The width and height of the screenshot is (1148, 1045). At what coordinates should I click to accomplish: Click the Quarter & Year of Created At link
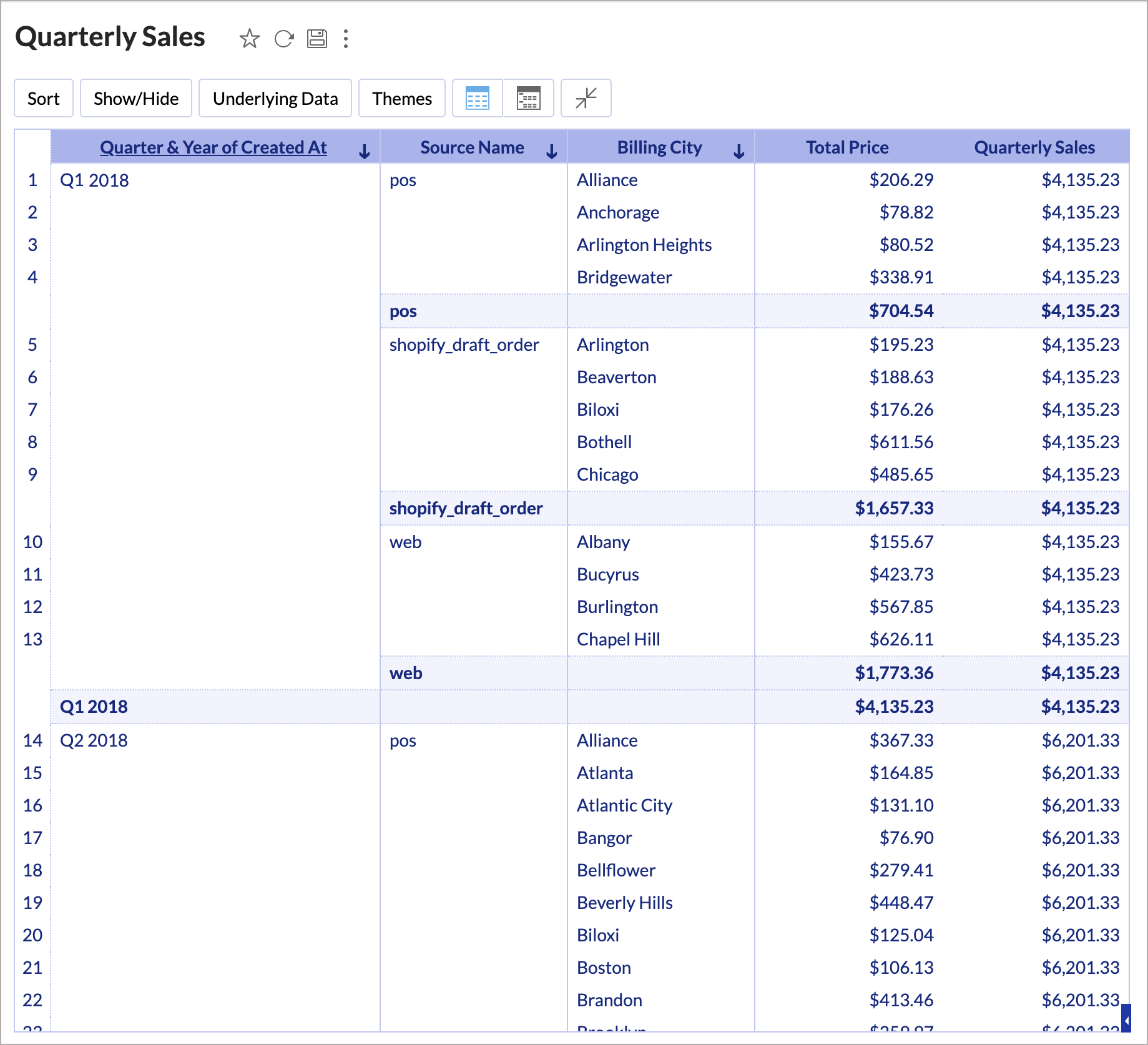pos(213,147)
